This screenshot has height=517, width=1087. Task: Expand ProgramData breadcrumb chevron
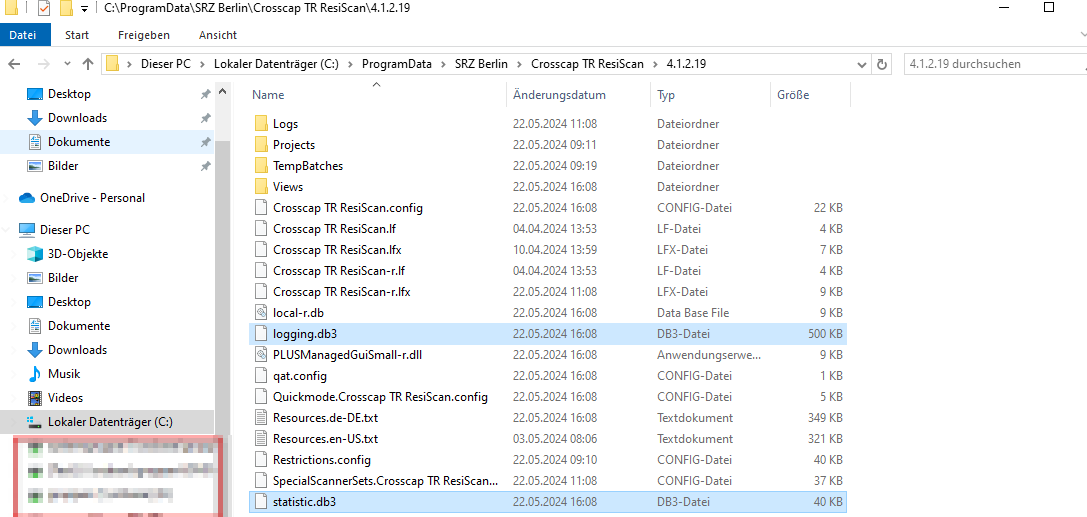tap(446, 64)
